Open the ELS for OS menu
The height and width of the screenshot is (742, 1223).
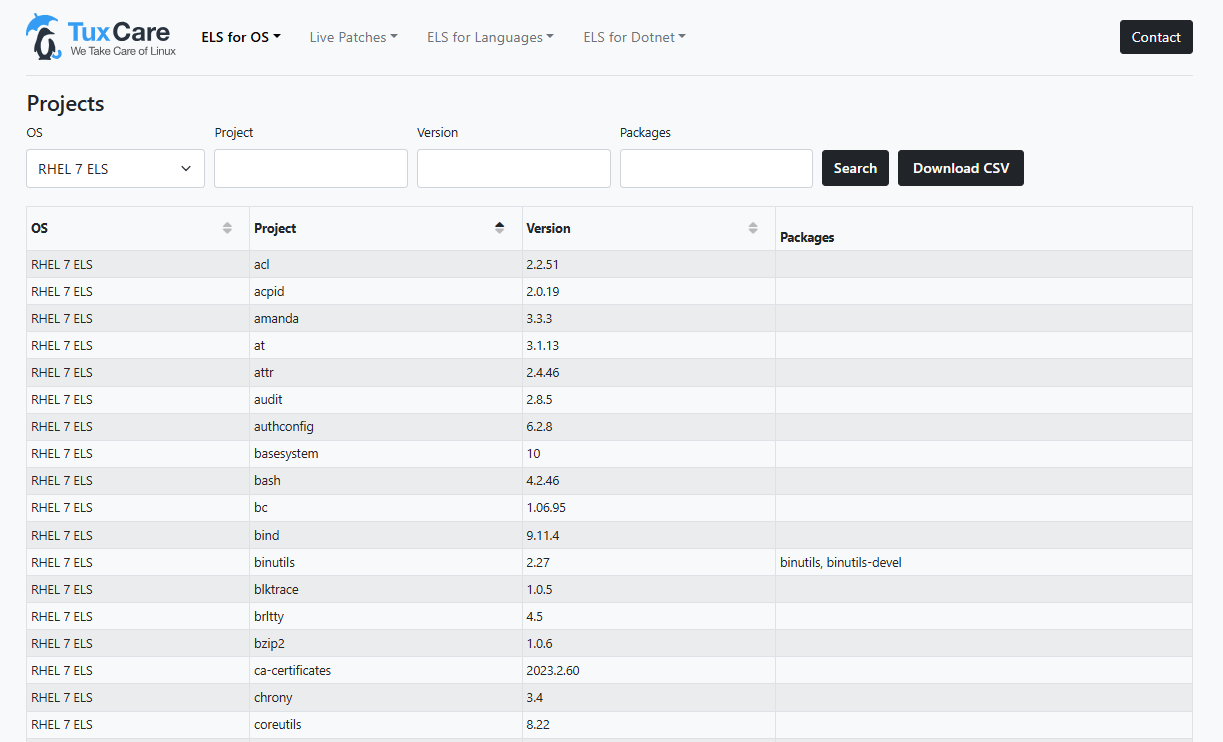click(x=240, y=37)
